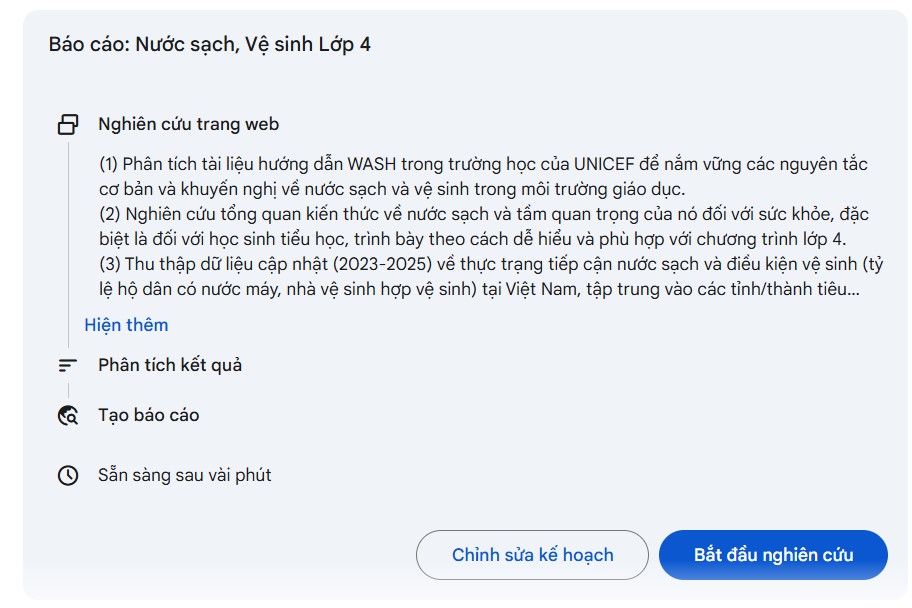The image size is (912, 608).
Task: Open plan editing with "Chỉnh sửa kế hoạch"
Action: click(x=531, y=554)
